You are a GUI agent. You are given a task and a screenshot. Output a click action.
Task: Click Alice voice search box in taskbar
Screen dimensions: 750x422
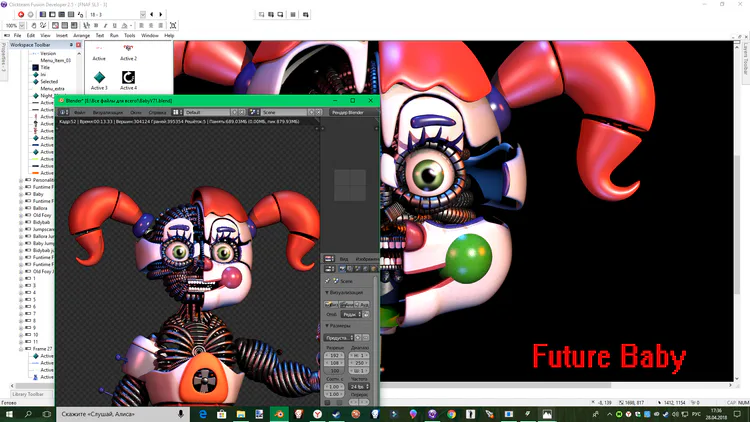tap(123, 414)
